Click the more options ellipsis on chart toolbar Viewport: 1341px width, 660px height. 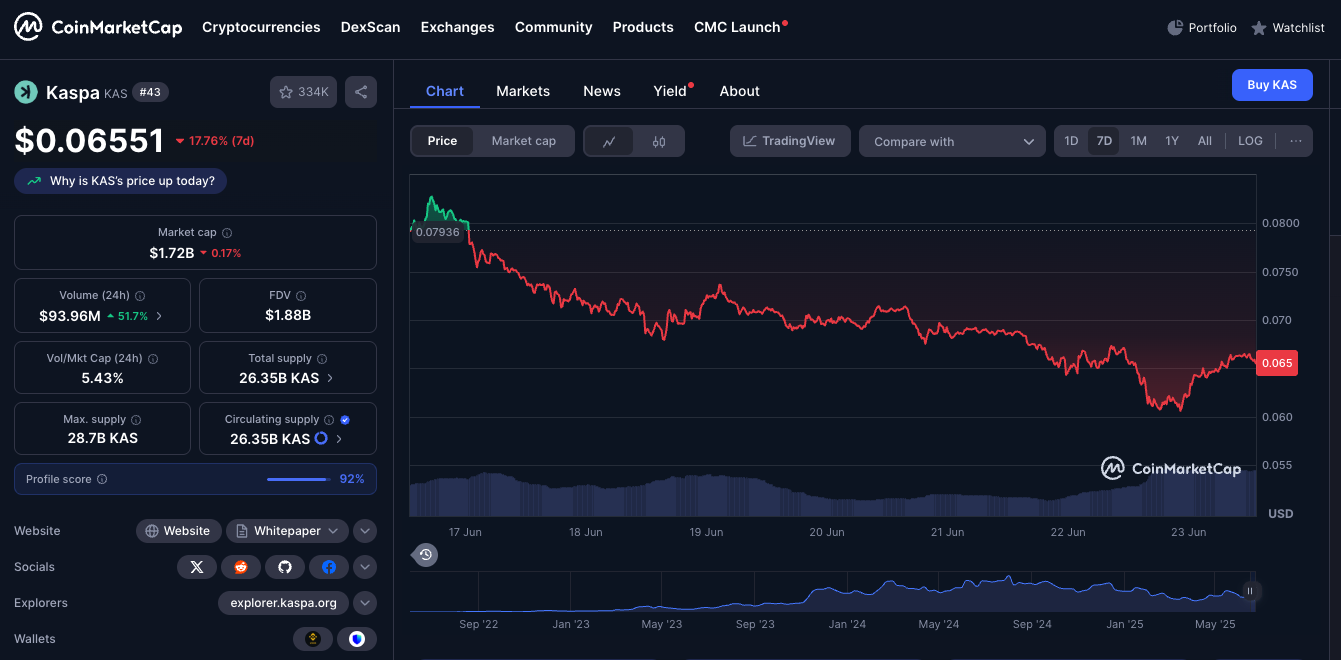1296,141
